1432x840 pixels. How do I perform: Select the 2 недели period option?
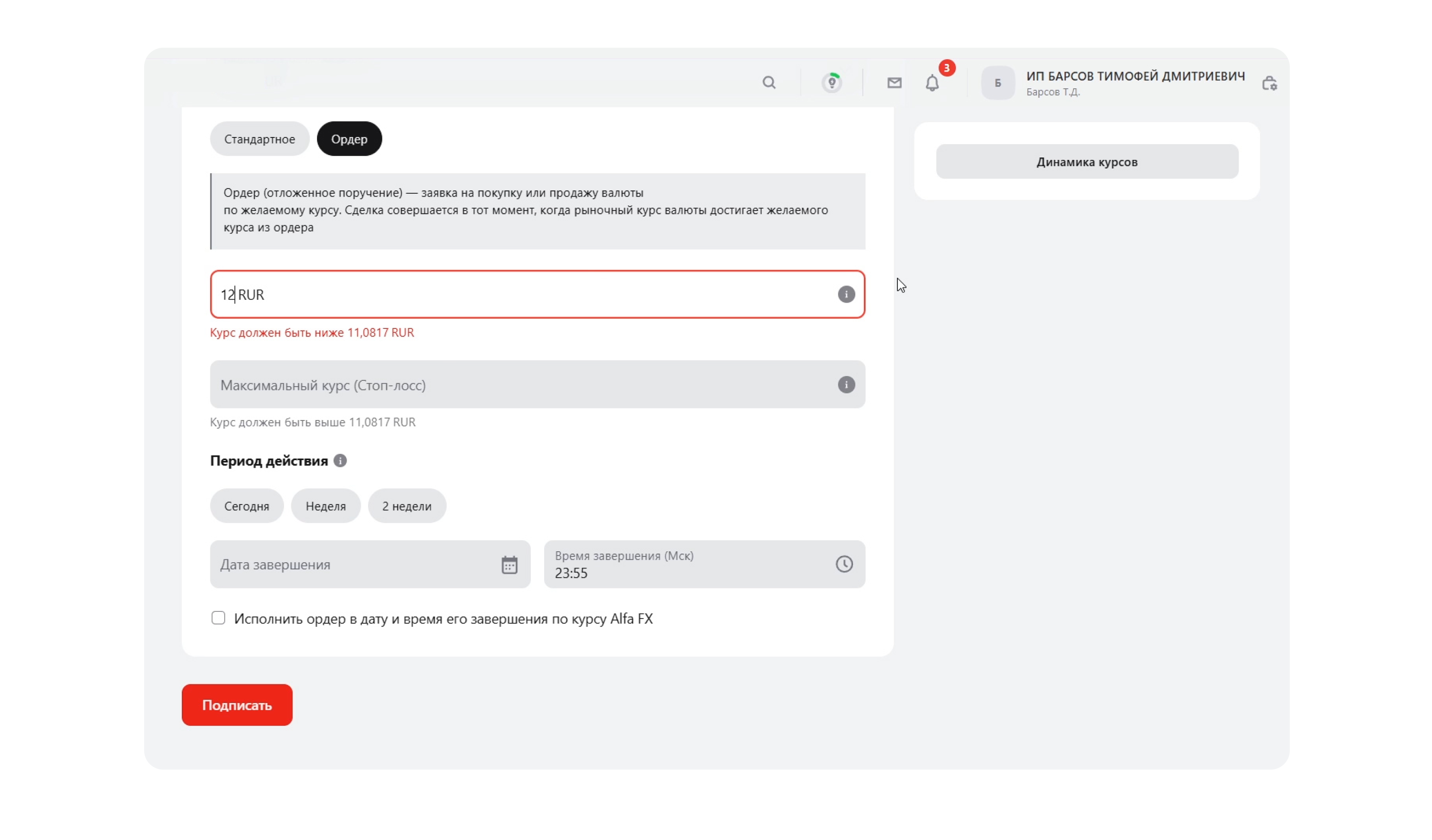coord(406,506)
